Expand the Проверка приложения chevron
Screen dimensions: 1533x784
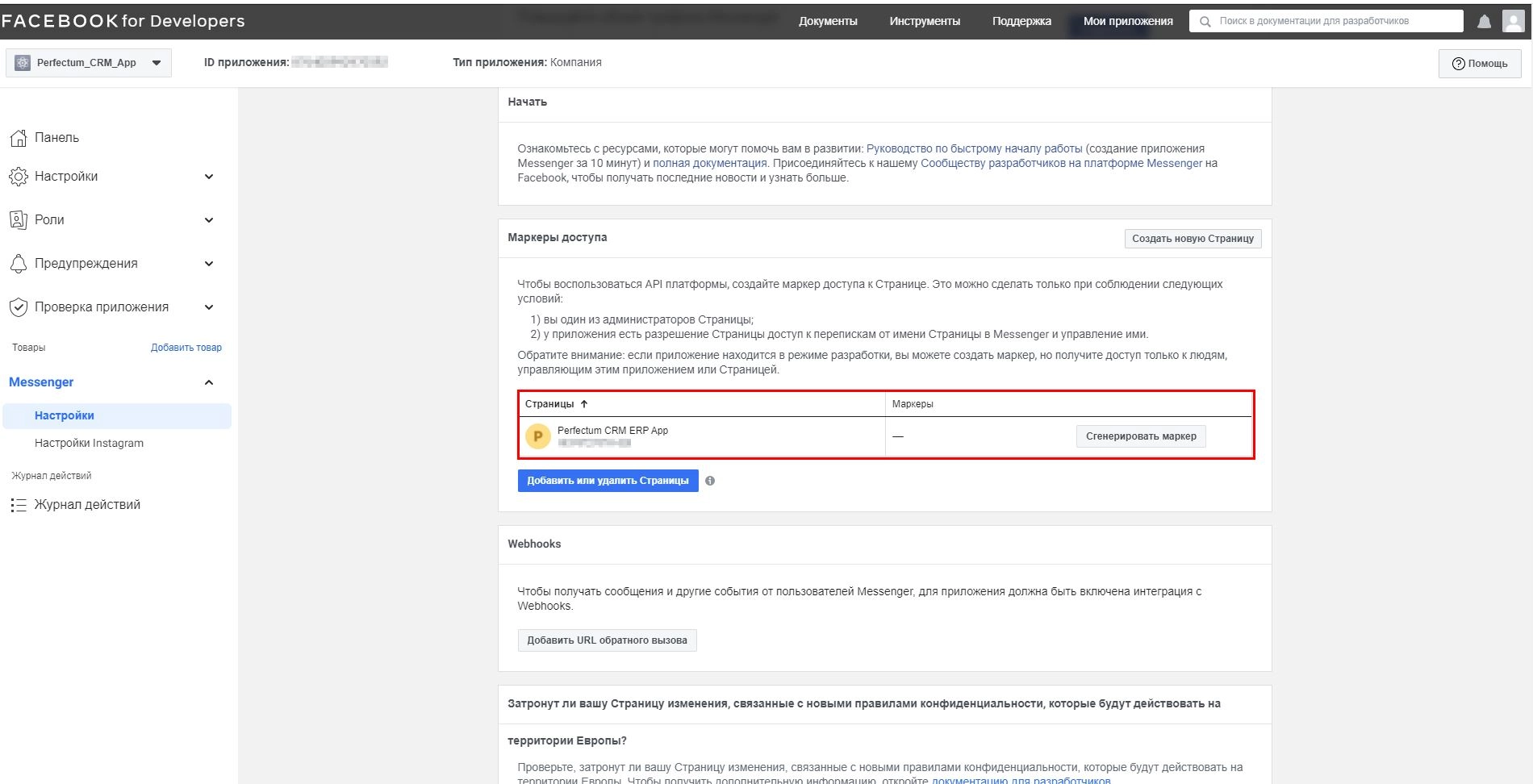point(209,307)
